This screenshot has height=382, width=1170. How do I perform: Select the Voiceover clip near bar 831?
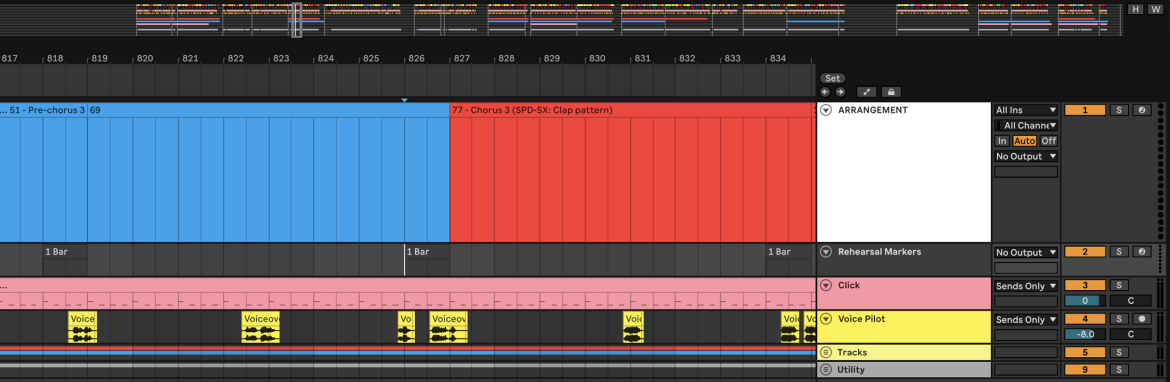[633, 328]
